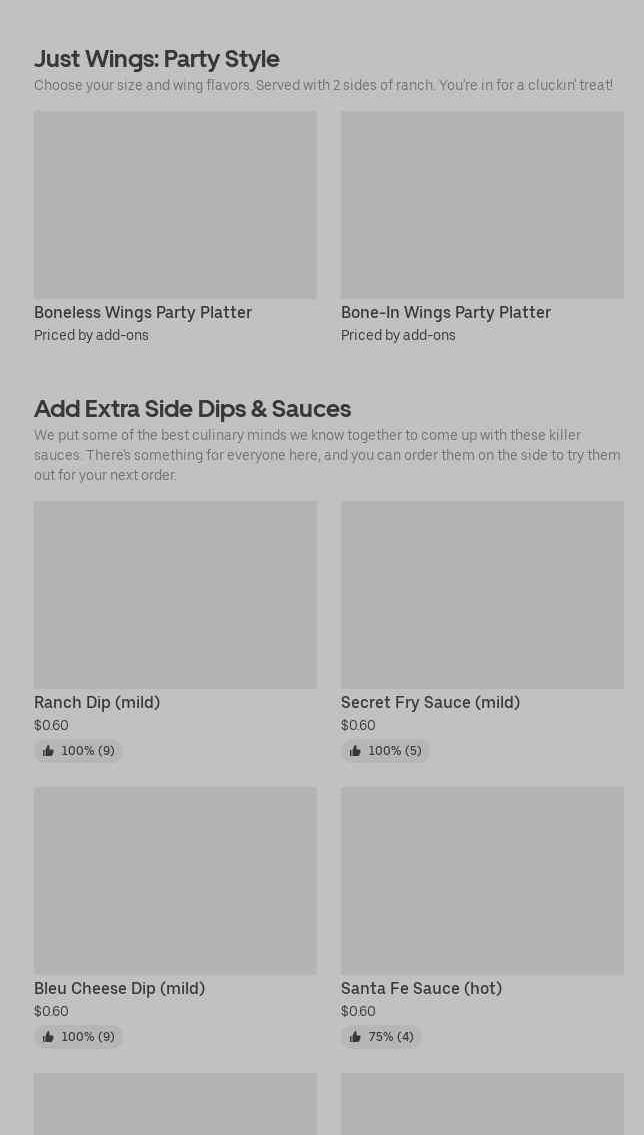Viewport: 644px width, 1135px height.
Task: Select the Ranch Dip item image
Action: point(175,595)
